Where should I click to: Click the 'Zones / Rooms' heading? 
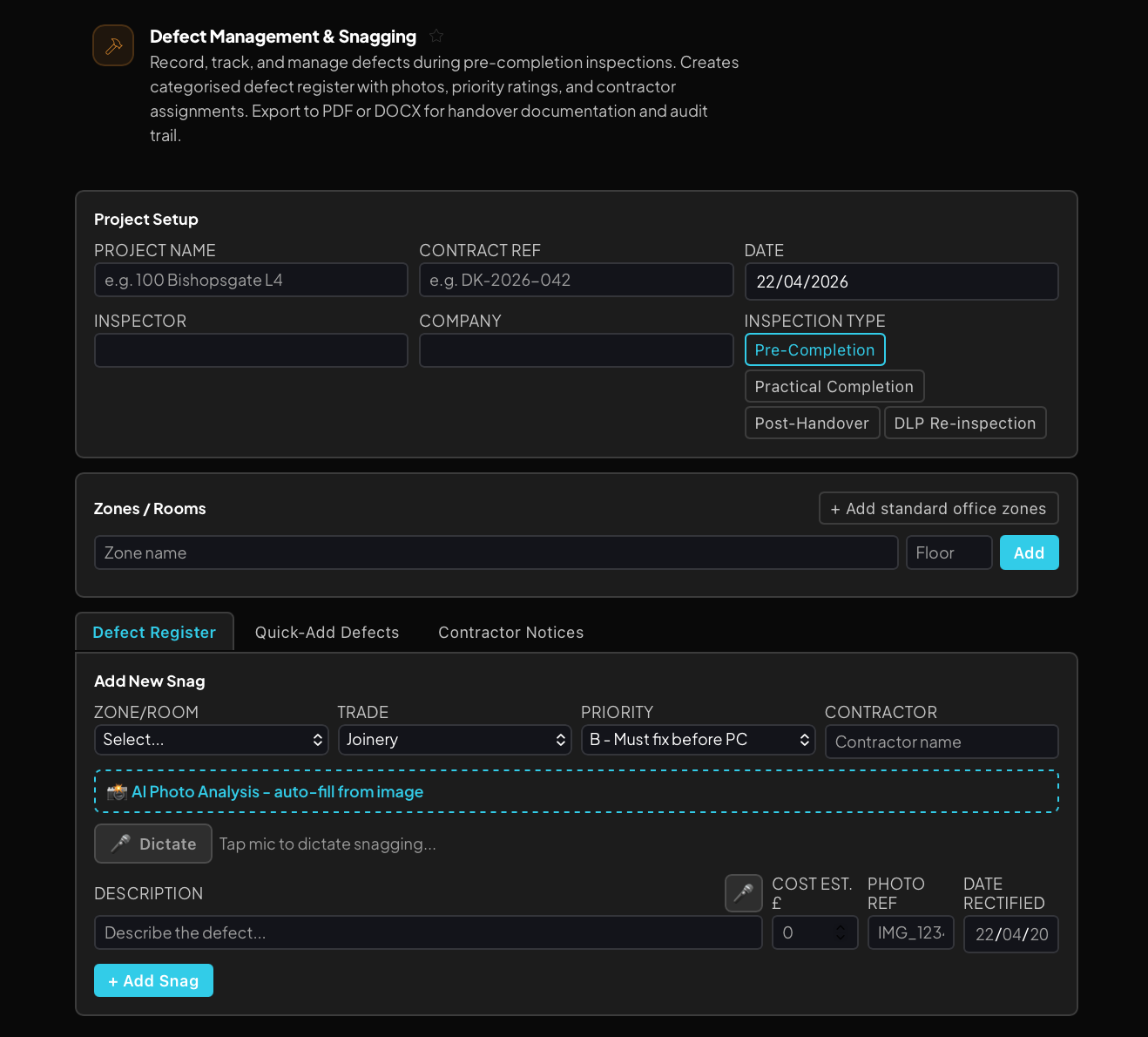tap(150, 508)
